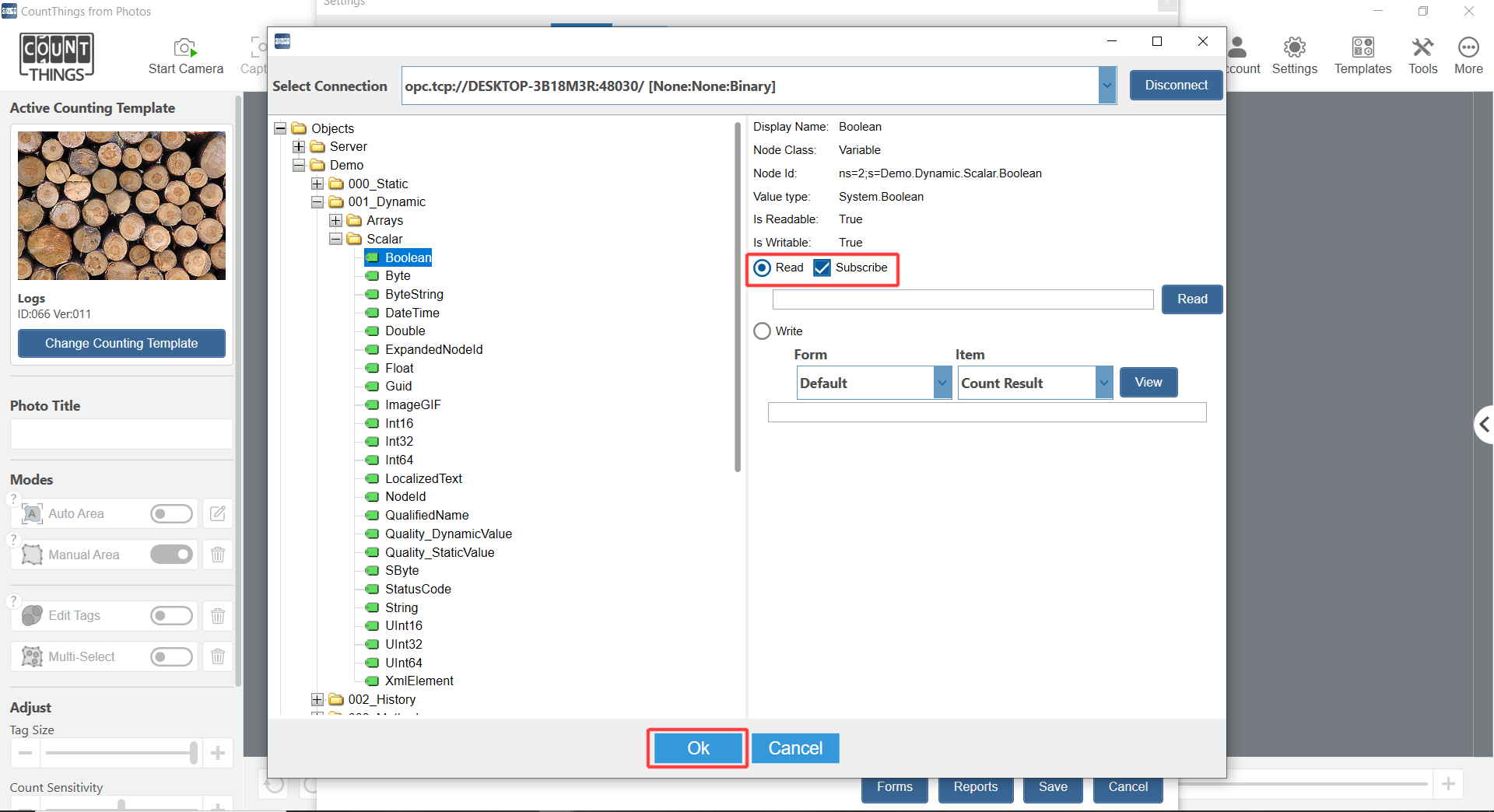This screenshot has height=812, width=1494.
Task: Adjust the Tag Size slider
Action: 193,753
